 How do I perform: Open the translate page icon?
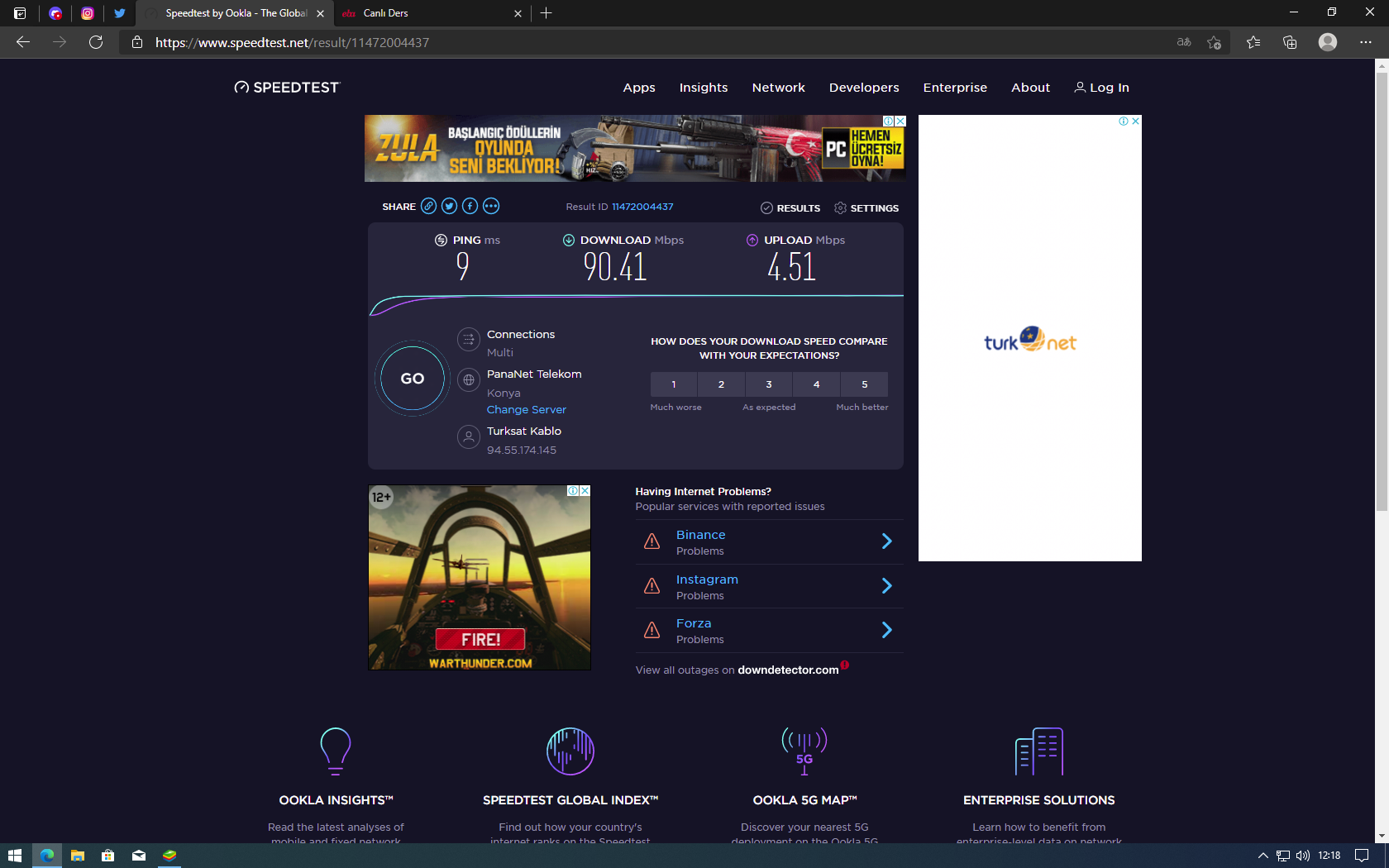coord(1184,42)
